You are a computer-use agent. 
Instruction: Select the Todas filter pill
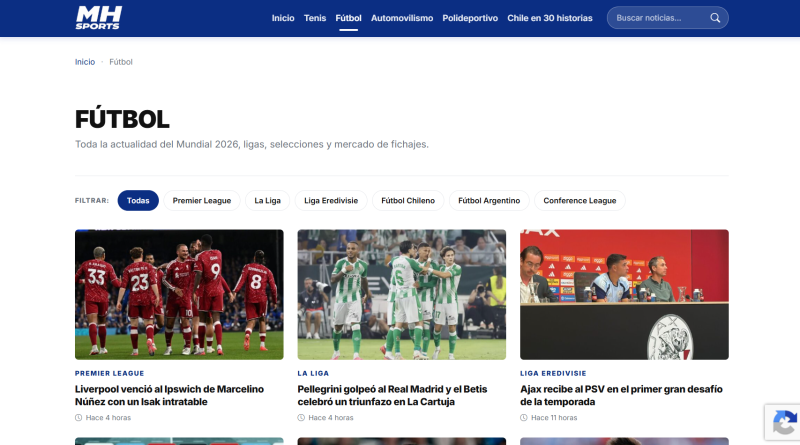click(138, 201)
